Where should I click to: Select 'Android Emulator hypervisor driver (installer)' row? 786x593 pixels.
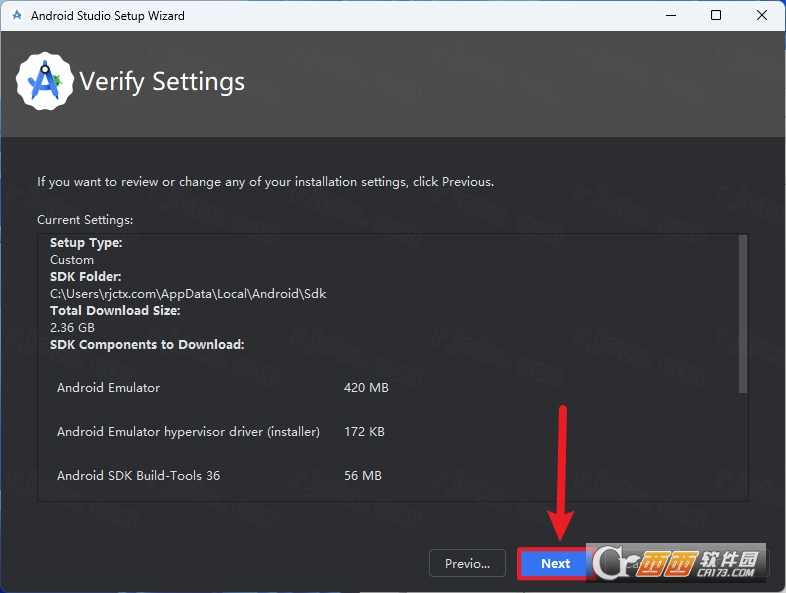221,432
